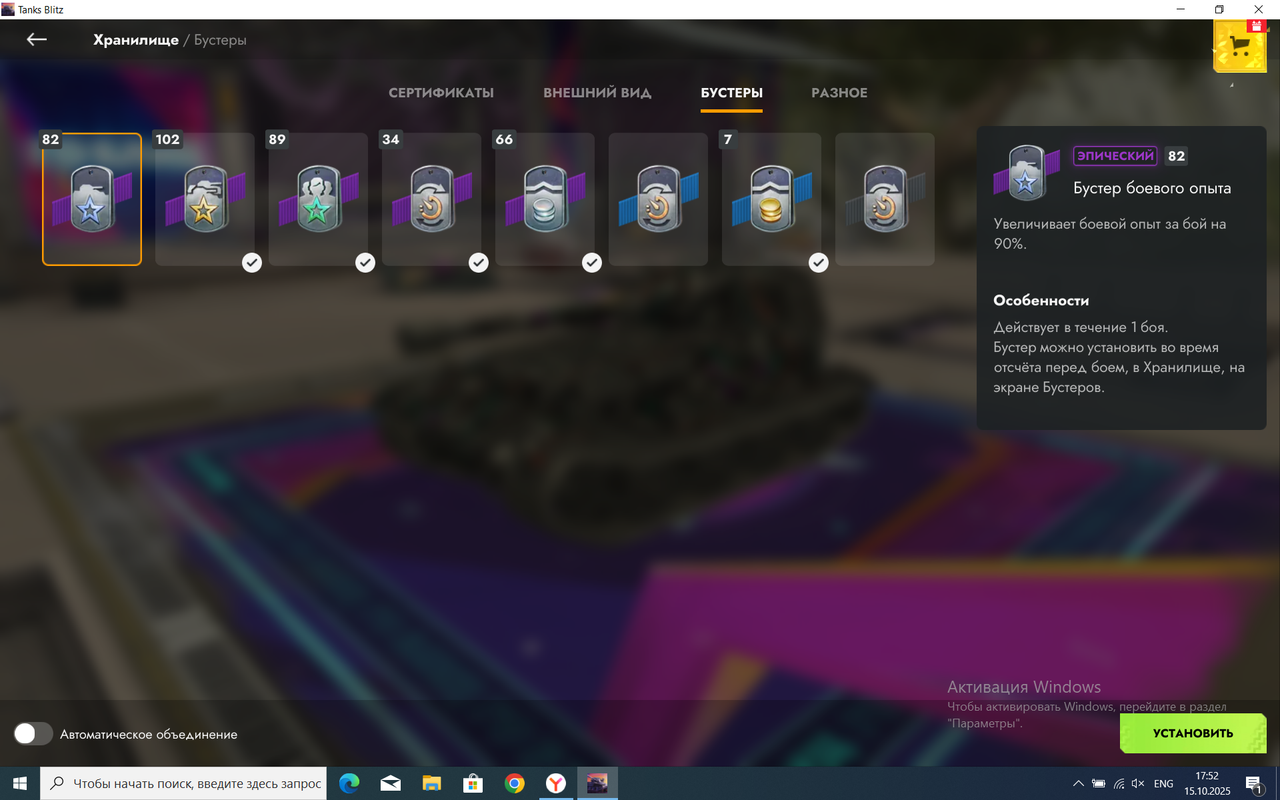Click the battery tray icon

tap(1098, 784)
